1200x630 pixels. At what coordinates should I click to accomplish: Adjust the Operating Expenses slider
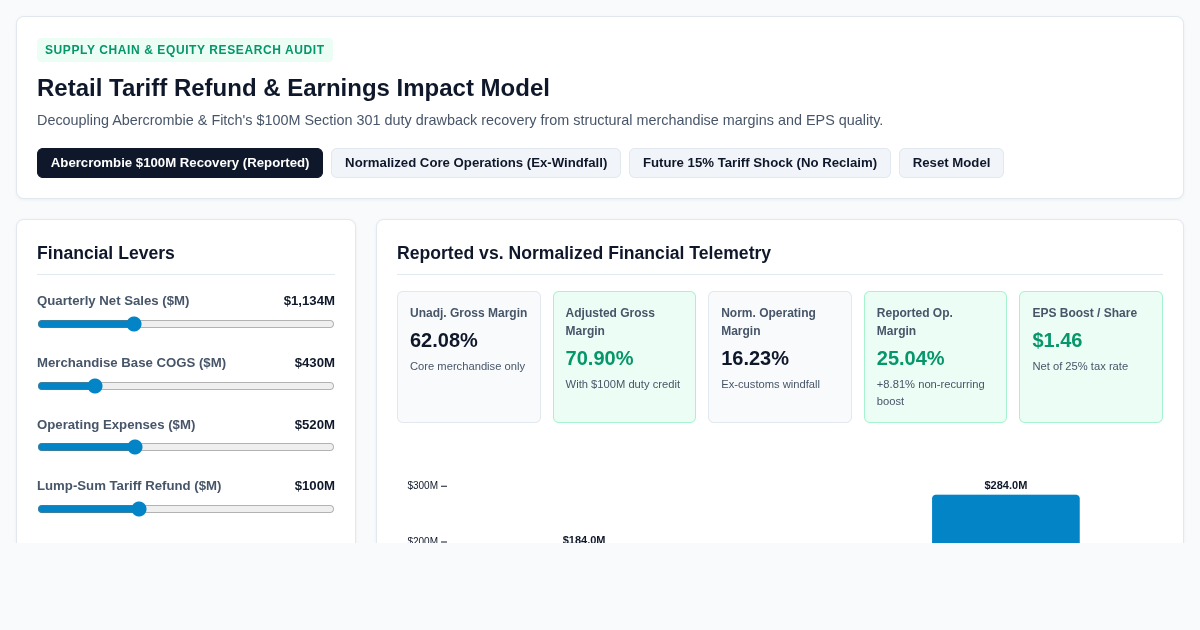tap(186, 447)
